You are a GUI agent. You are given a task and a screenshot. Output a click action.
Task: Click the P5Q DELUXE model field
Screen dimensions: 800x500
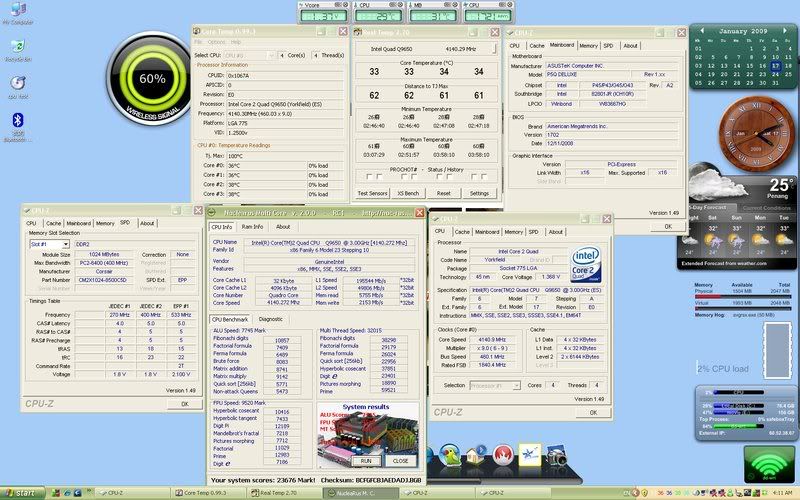tap(588, 74)
